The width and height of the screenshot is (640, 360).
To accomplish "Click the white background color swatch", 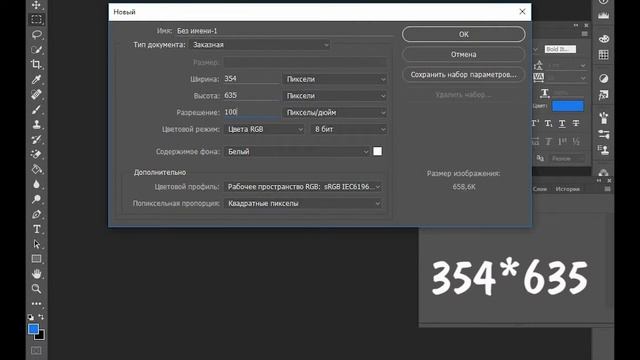I will pos(378,151).
